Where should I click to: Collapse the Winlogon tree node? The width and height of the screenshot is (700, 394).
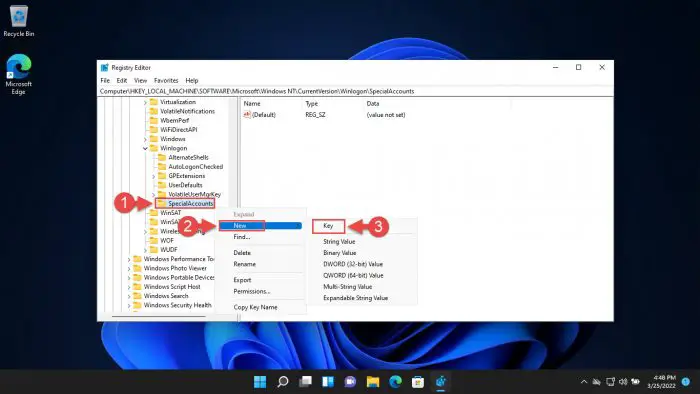click(145, 148)
